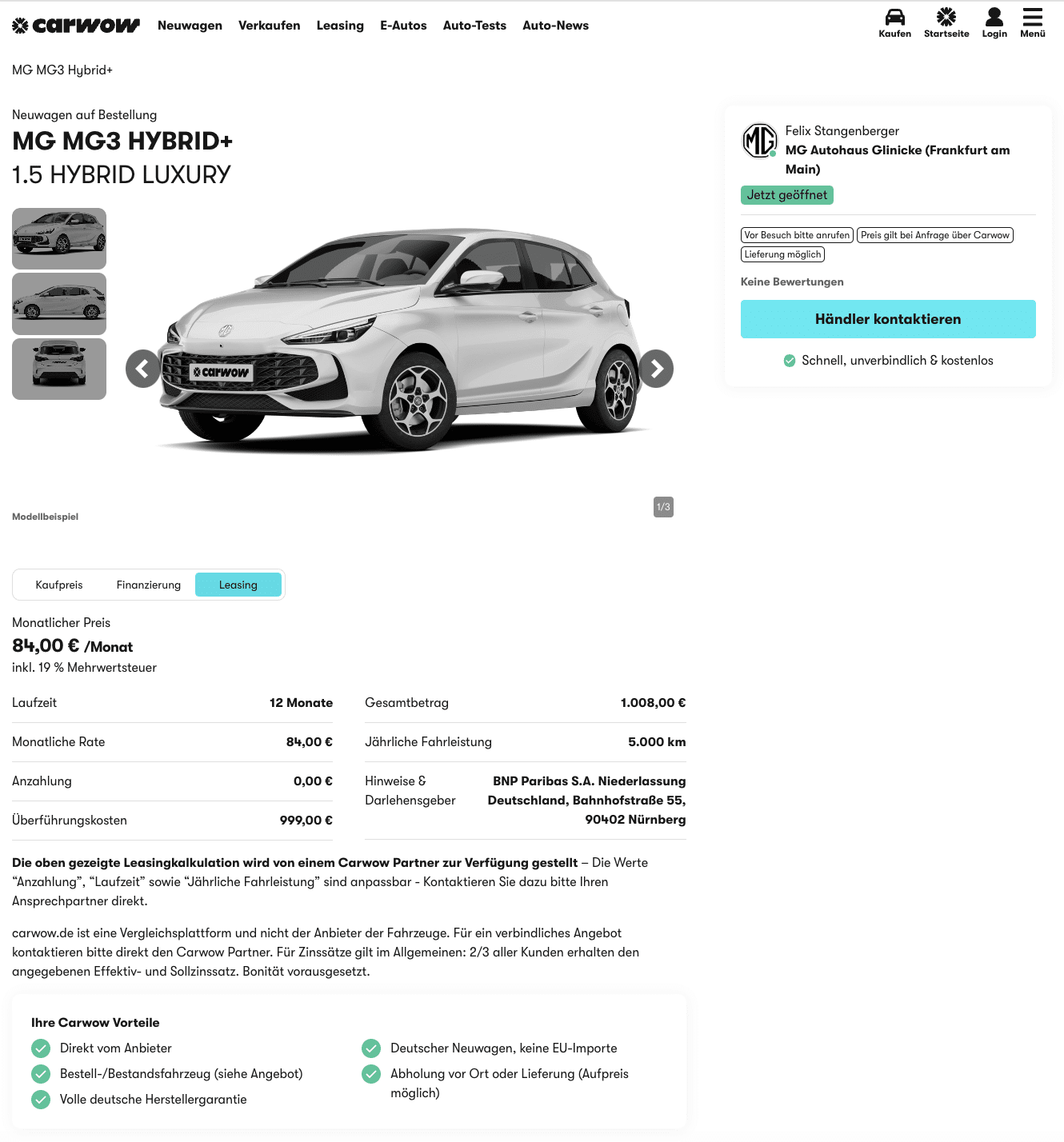The height and width of the screenshot is (1142, 1064).
Task: Select the Leasing pricing option
Action: [238, 585]
